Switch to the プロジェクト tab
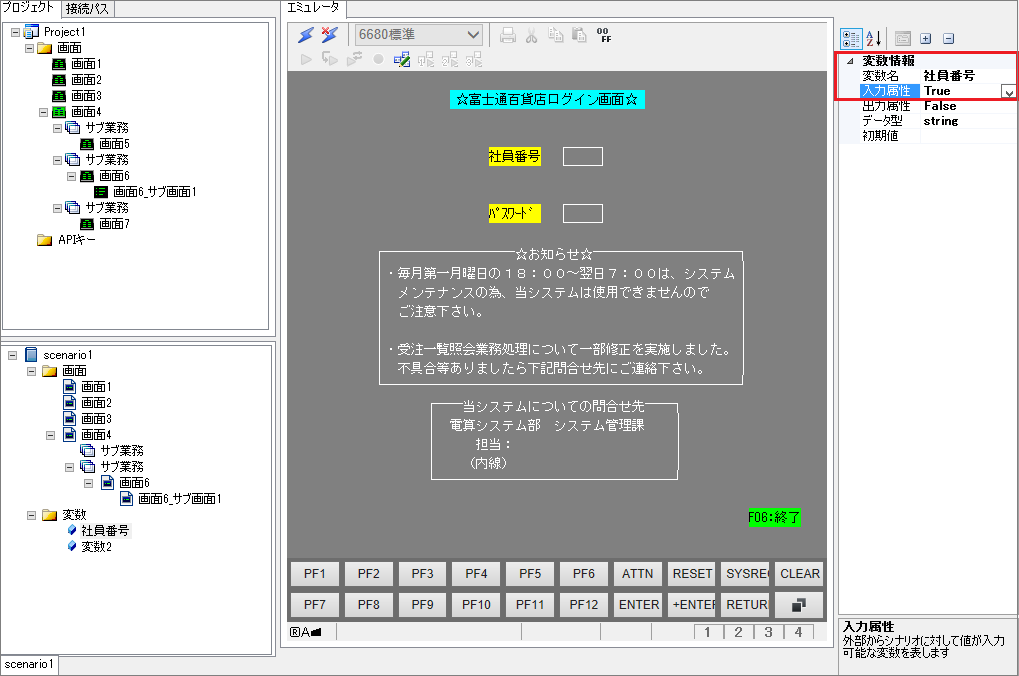The width and height of the screenshot is (1019, 676). [x=29, y=8]
